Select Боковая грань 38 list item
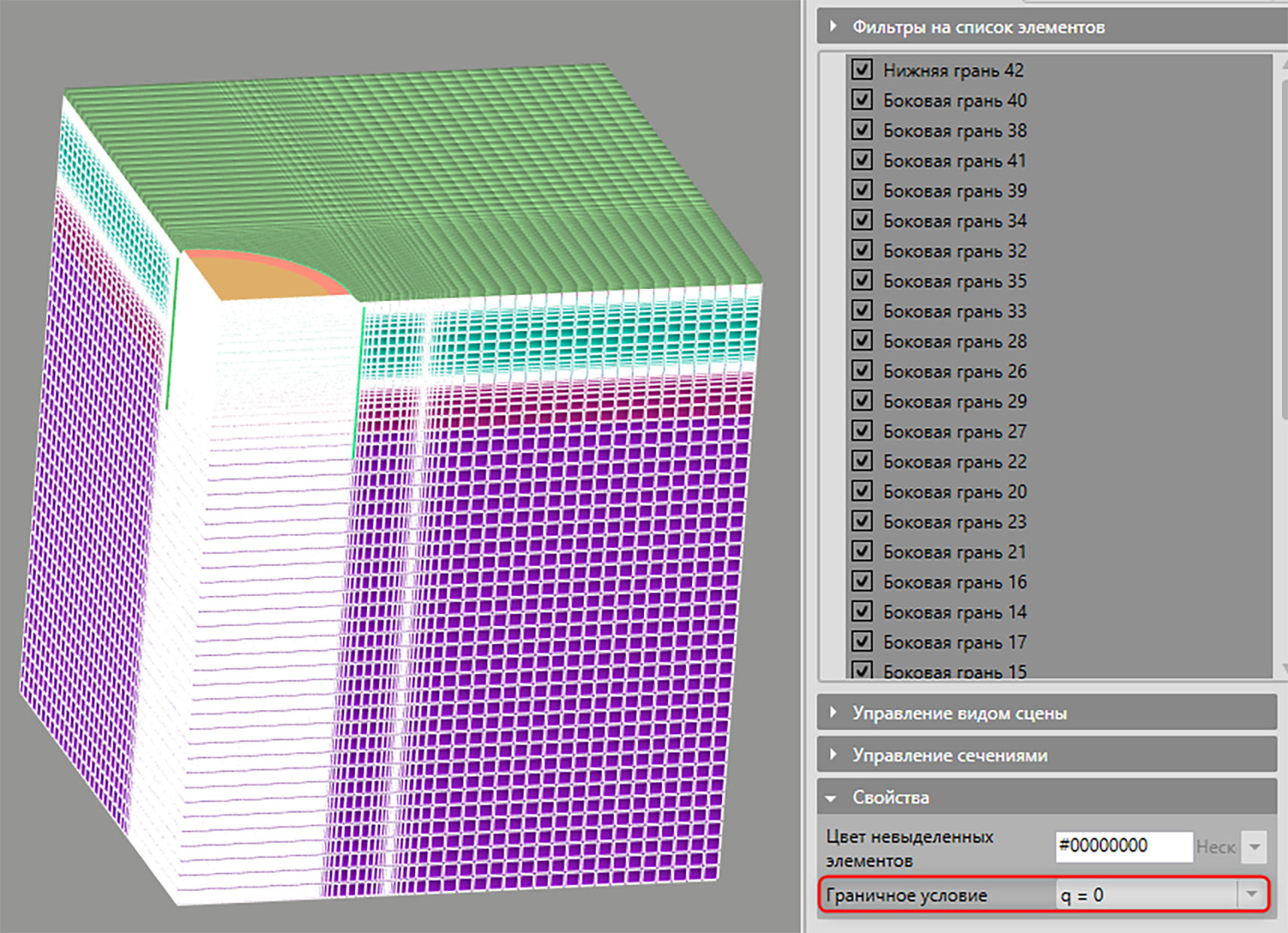Viewport: 1288px width, 933px height. point(955,130)
